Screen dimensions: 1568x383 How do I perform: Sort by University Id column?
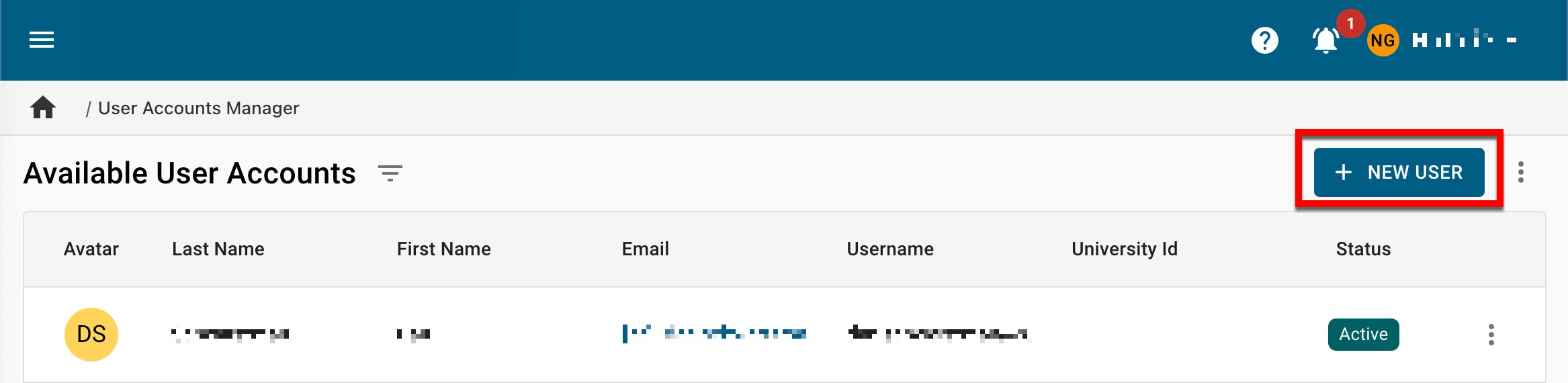click(1124, 249)
